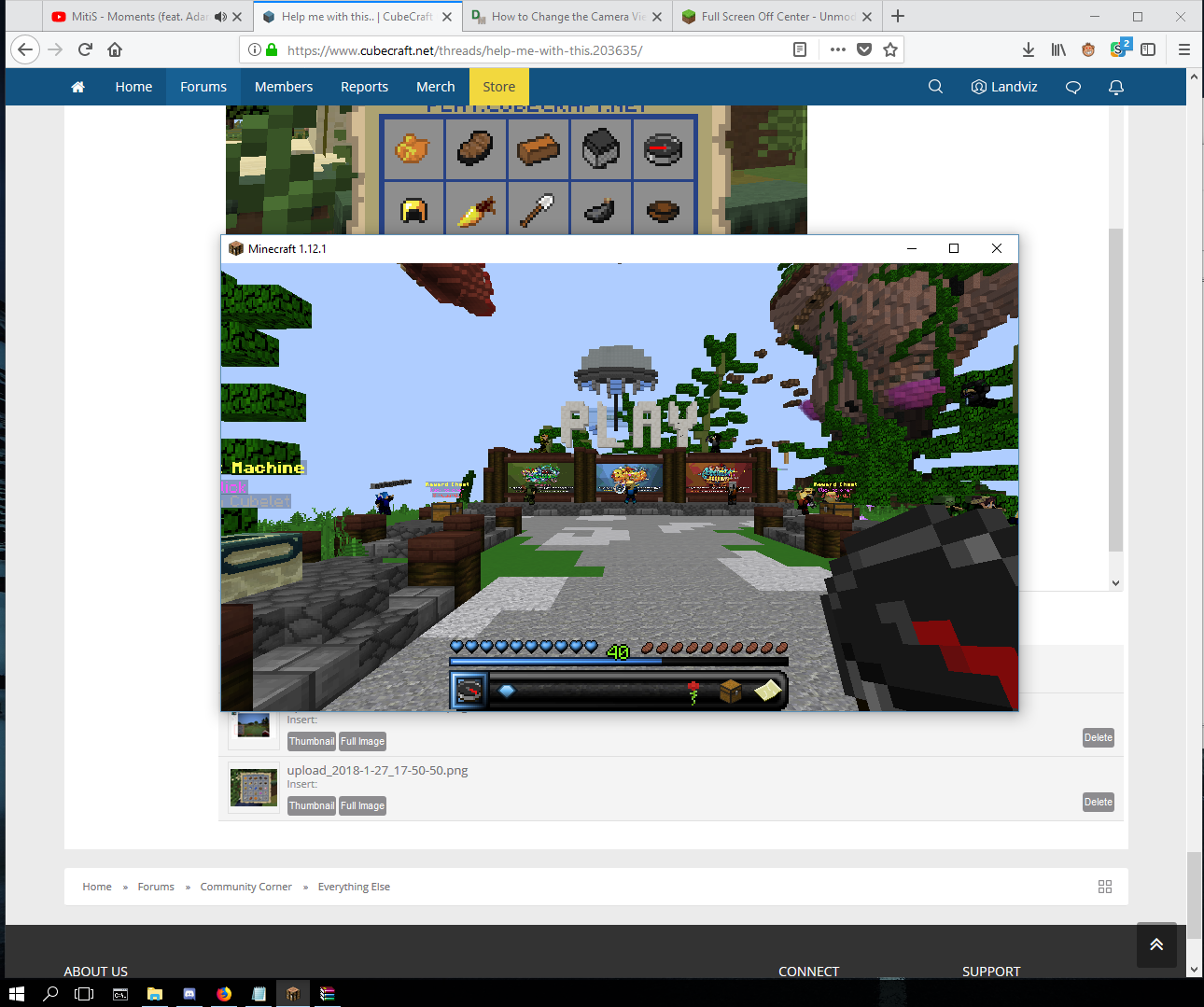Click page scrollbar up arrow
Viewport: 1204px width, 1007px height.
1194,77
